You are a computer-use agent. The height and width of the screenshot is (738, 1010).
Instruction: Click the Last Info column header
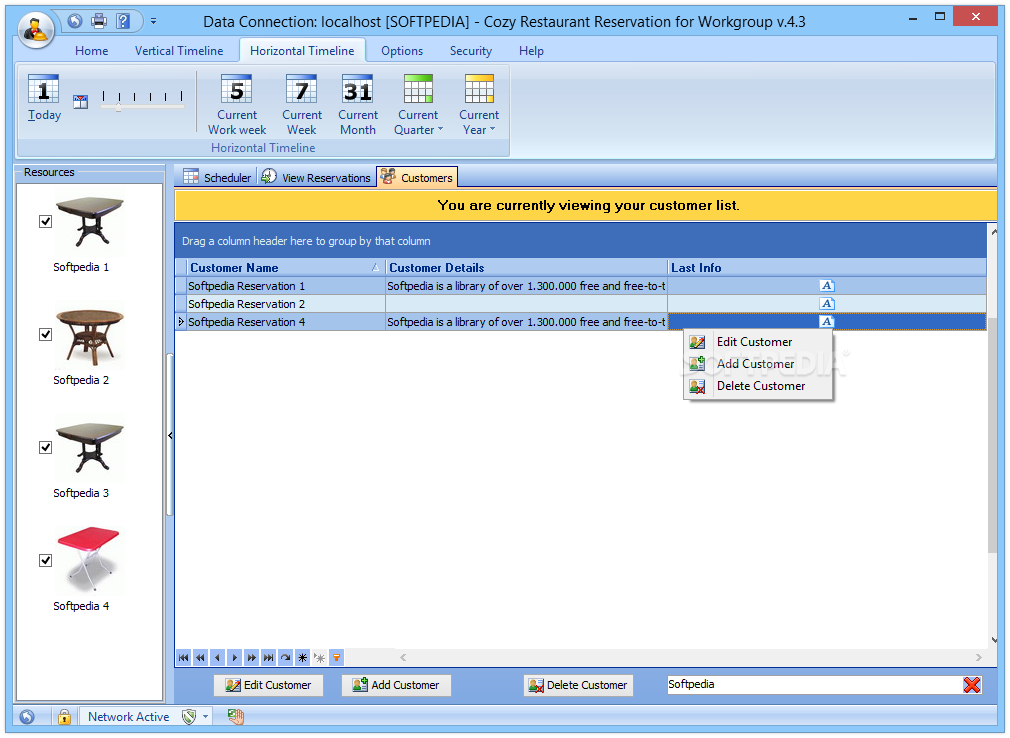coord(827,268)
